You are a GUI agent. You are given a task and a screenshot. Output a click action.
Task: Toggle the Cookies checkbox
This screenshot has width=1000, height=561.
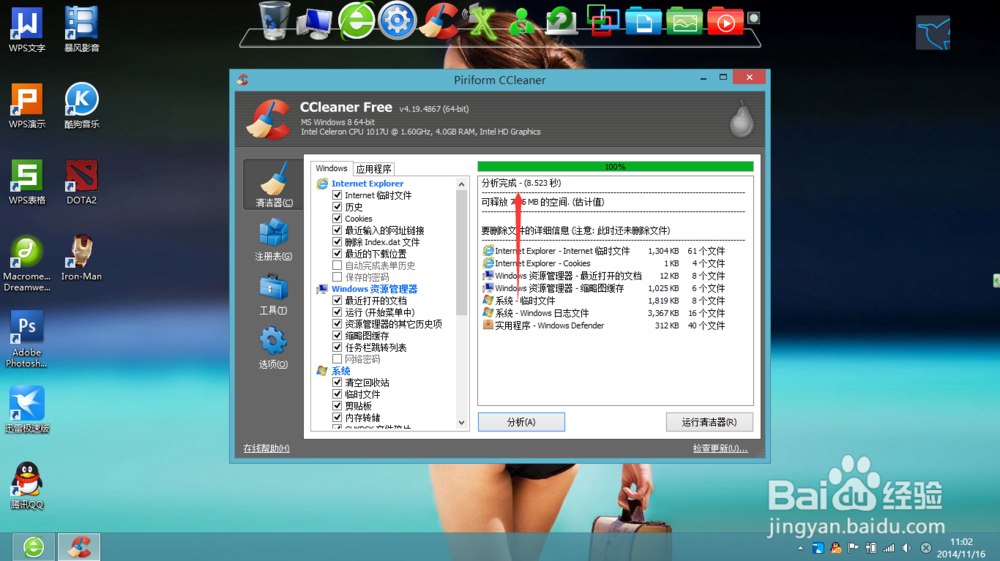[x=337, y=218]
